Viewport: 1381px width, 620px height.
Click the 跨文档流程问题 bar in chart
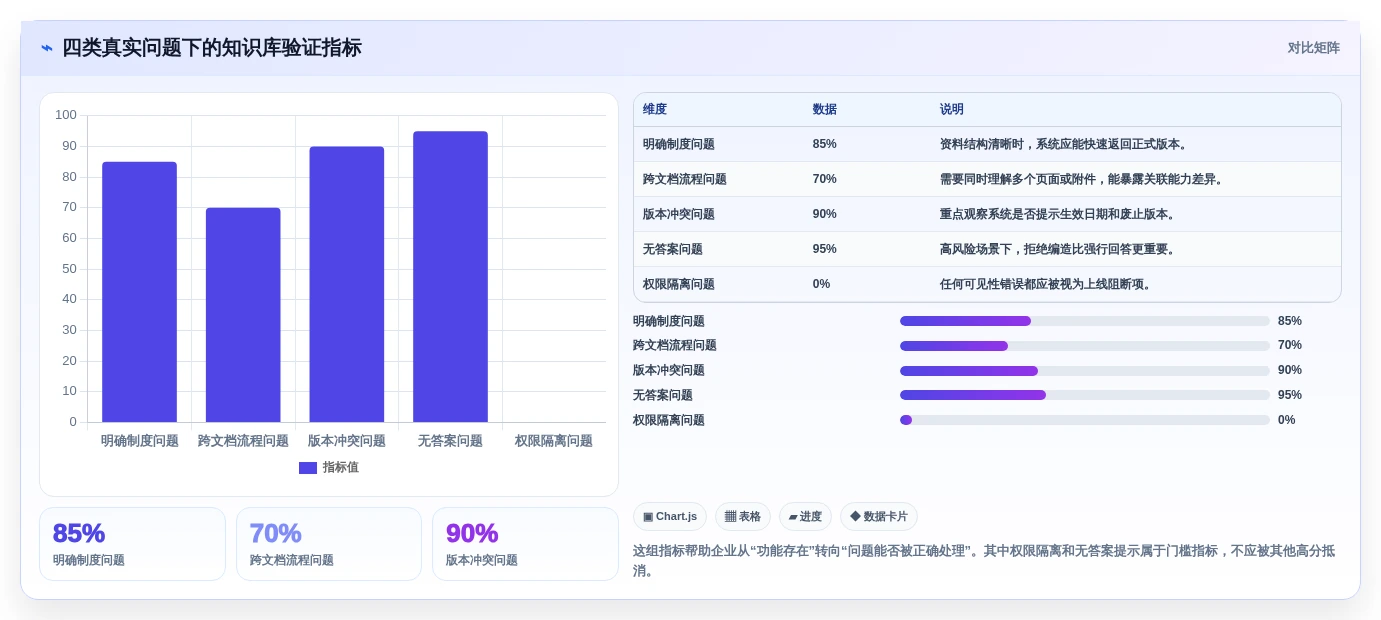(243, 315)
